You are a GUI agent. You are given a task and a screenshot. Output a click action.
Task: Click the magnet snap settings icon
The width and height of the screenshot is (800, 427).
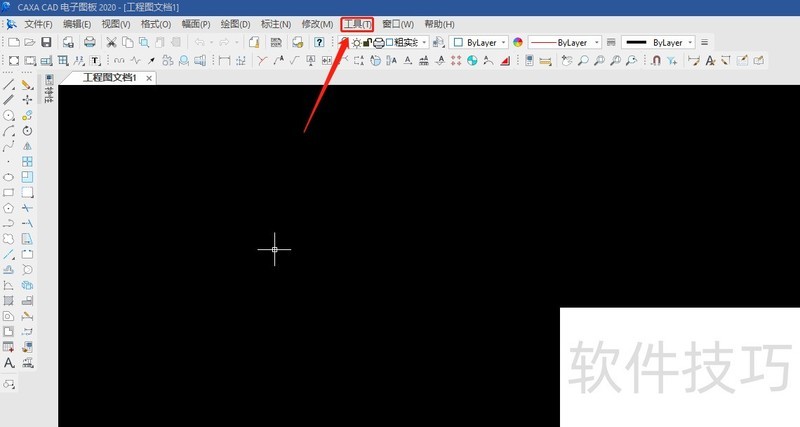coord(656,61)
